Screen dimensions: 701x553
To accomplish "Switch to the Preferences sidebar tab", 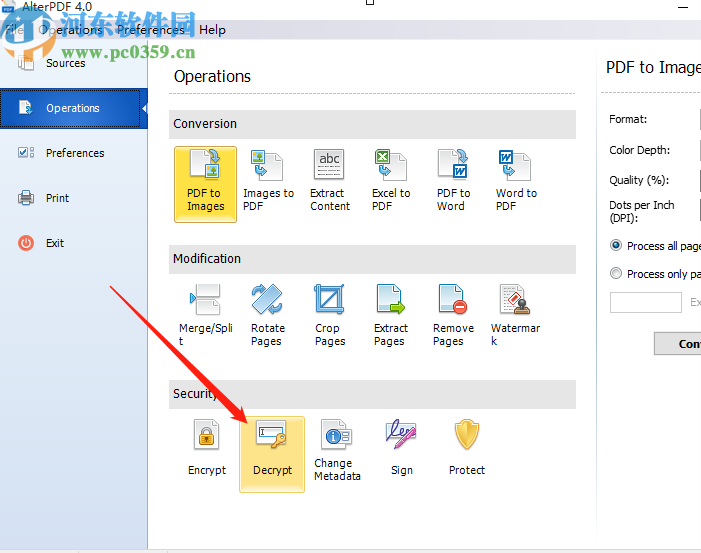I will tap(74, 153).
